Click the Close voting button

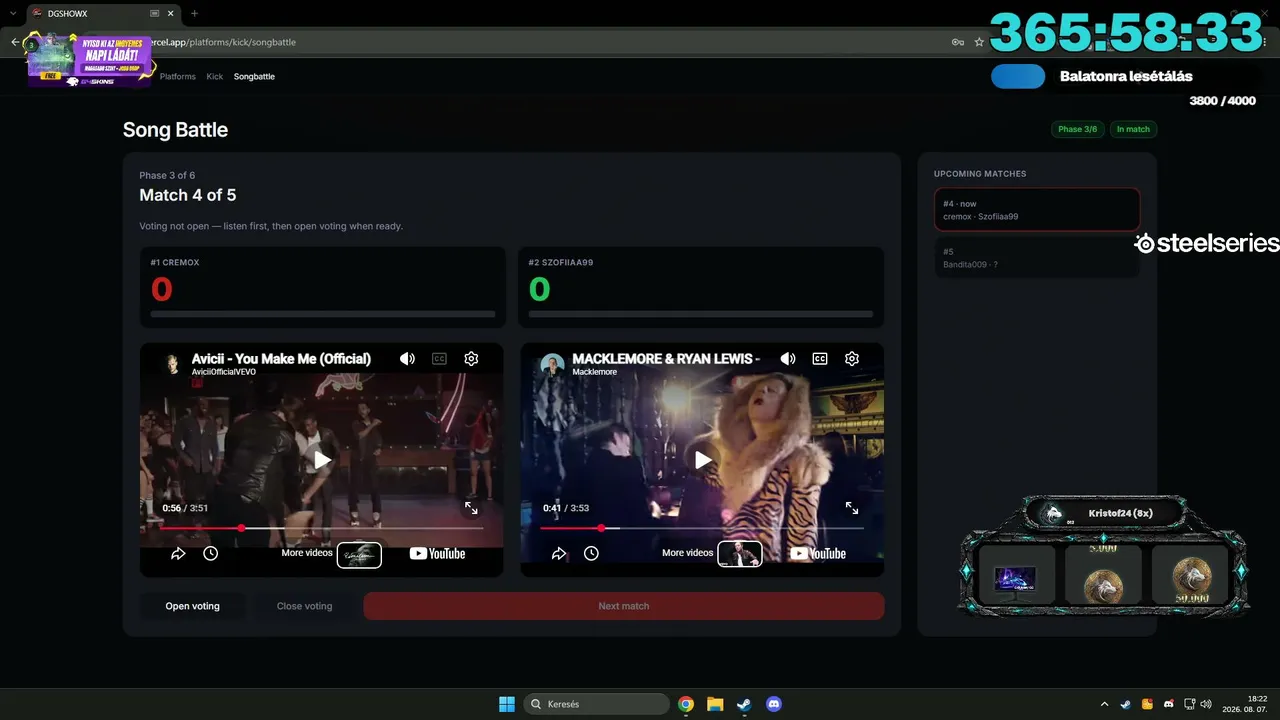click(304, 606)
